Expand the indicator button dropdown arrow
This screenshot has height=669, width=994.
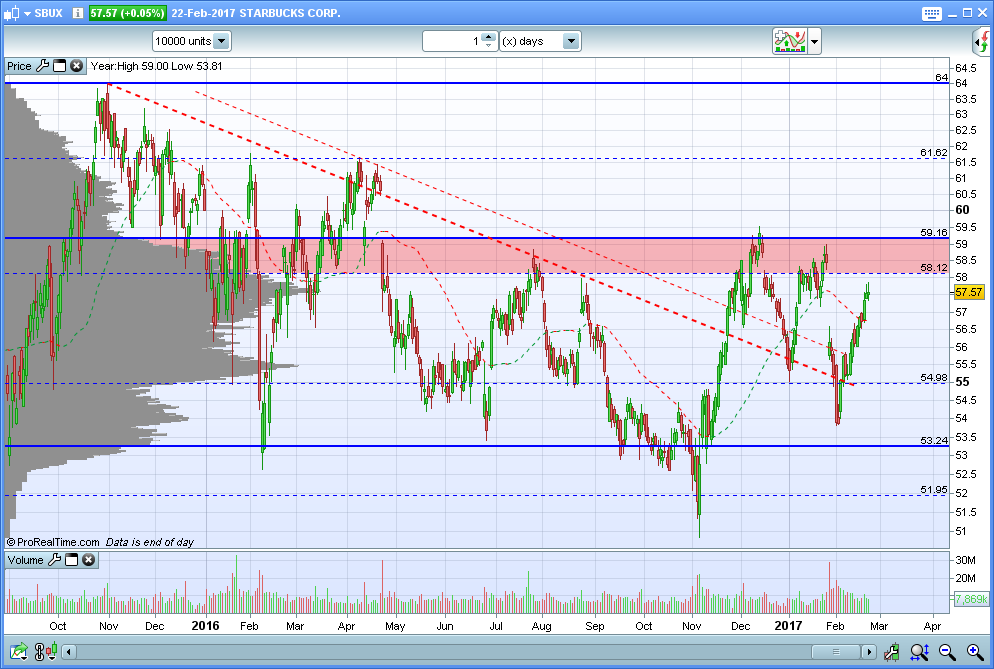[815, 42]
